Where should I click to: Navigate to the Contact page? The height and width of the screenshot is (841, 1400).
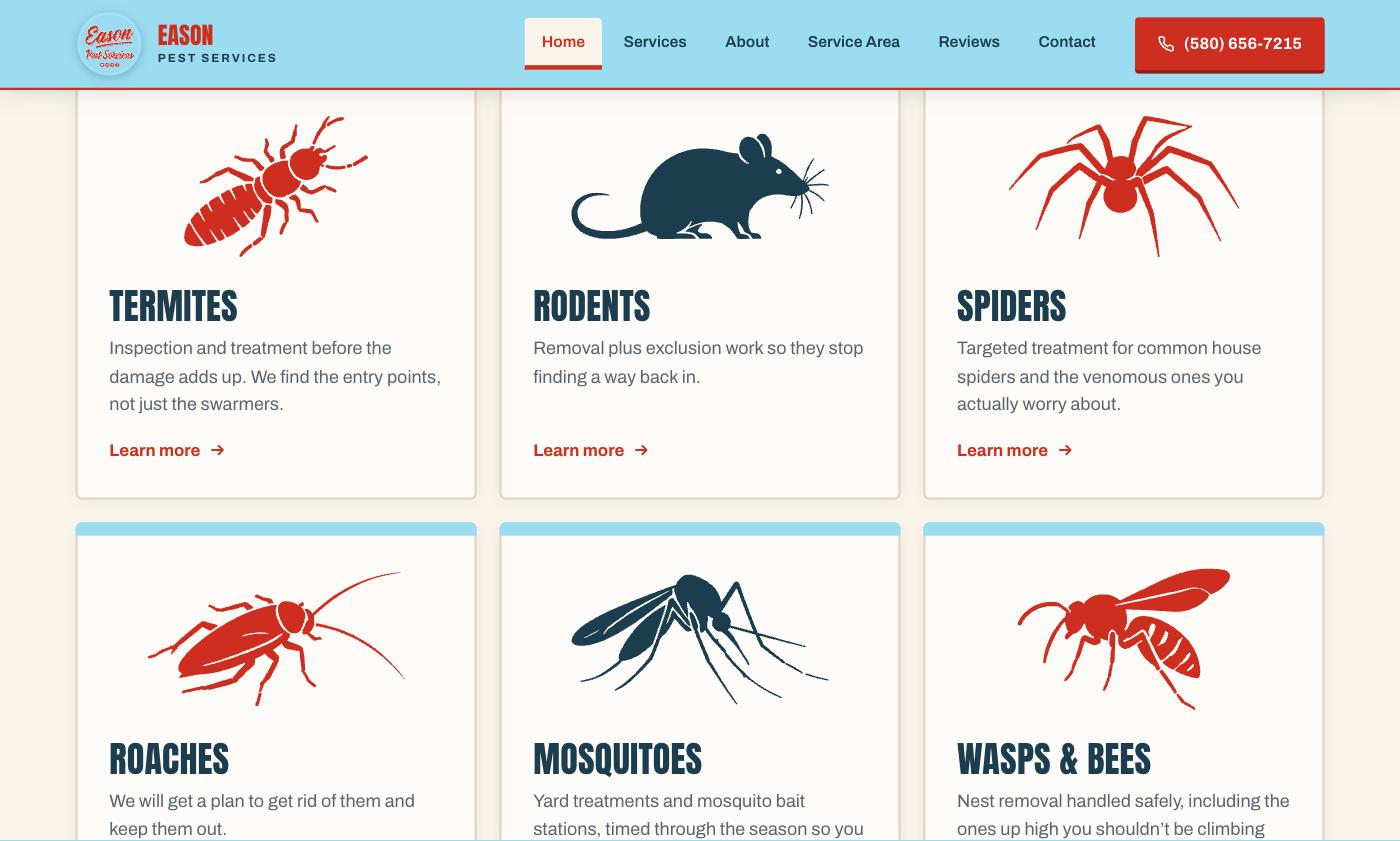[1067, 42]
